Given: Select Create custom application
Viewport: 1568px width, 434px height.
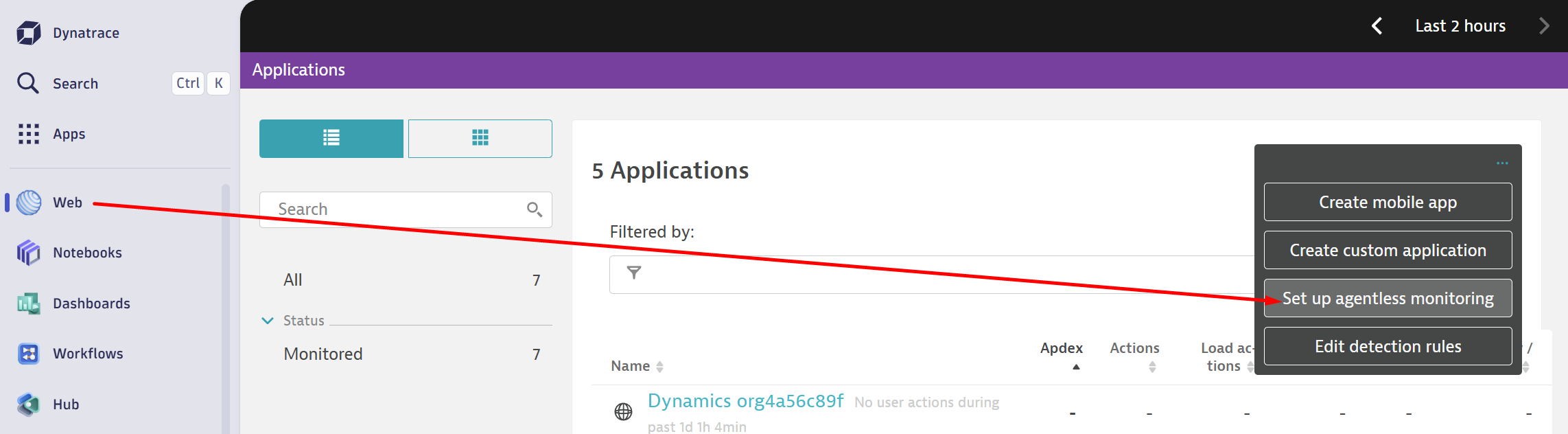Looking at the screenshot, I should coord(1388,250).
